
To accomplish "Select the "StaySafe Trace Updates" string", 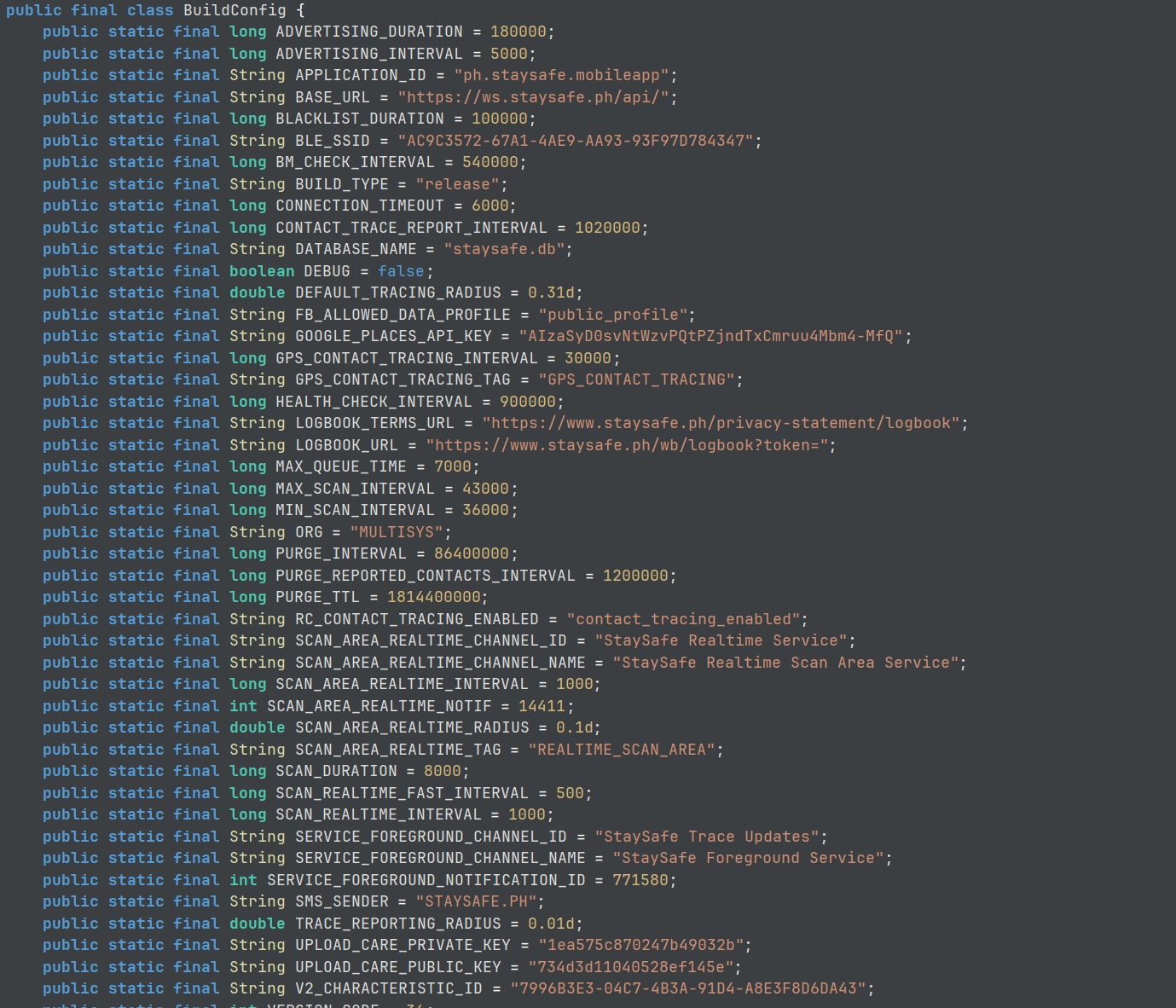I will 708,837.
